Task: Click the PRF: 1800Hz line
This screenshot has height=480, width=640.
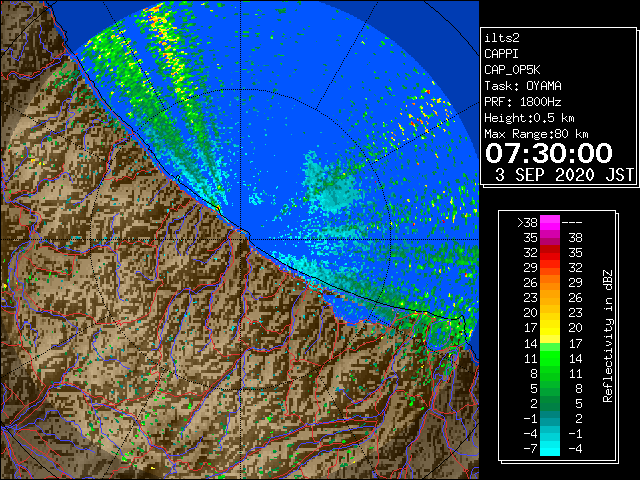Action: (x=522, y=102)
